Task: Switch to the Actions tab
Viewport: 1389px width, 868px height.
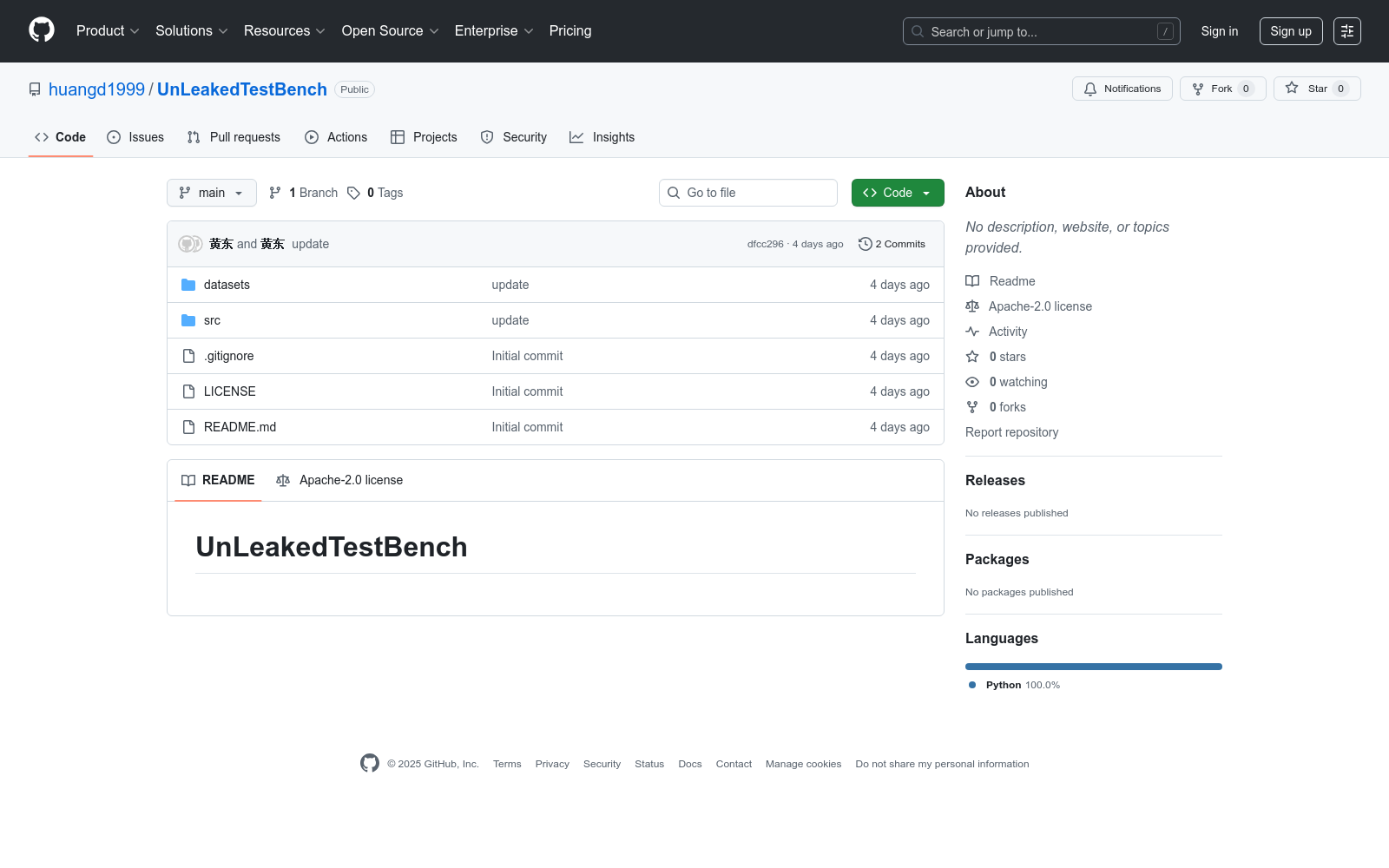Action: (336, 137)
